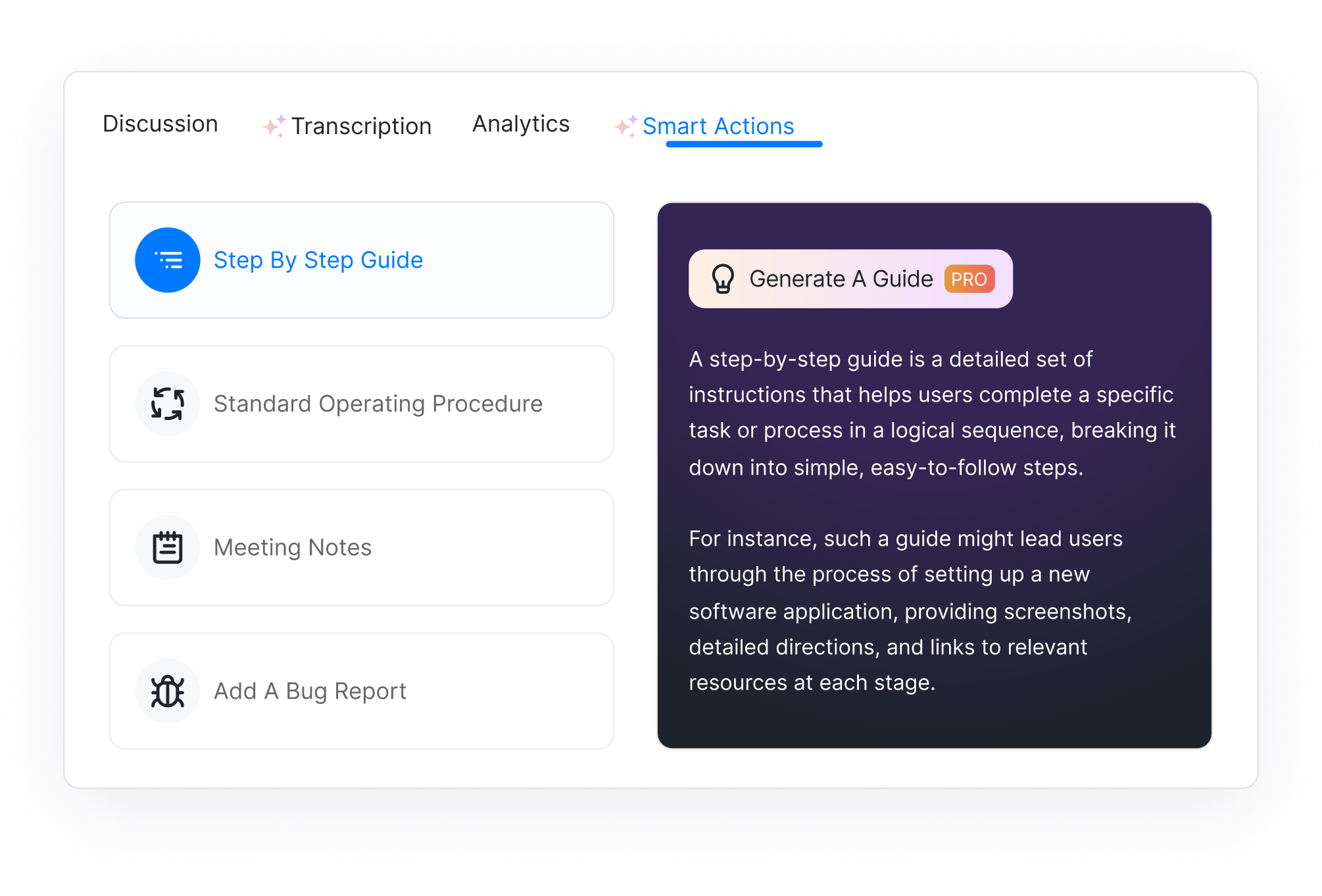Click the paragraph beginning 'A step-by-step guide is'
Screen dimensions: 1322x896
tap(931, 413)
